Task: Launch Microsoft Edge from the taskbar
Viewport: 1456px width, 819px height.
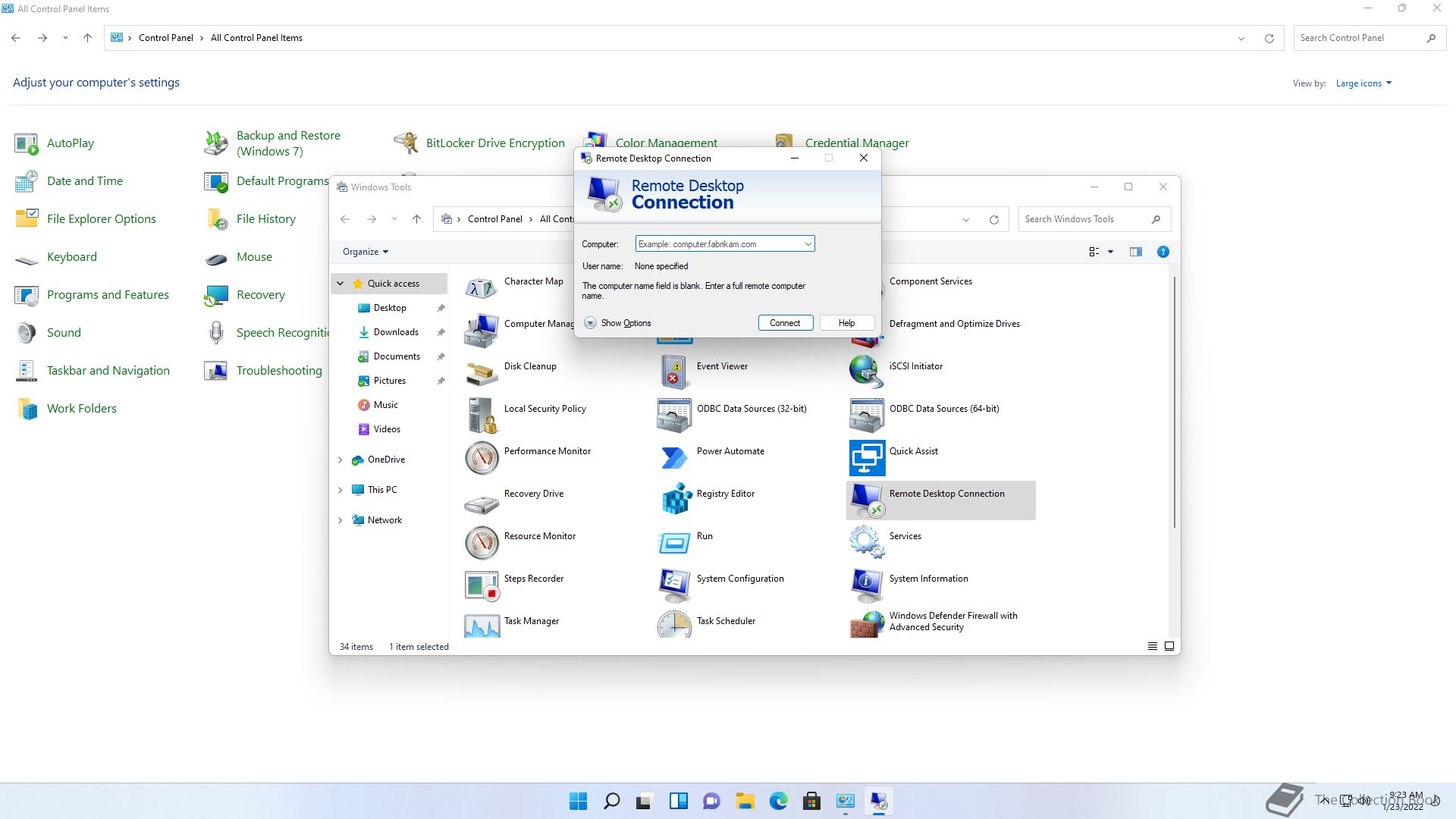Action: coord(778,802)
